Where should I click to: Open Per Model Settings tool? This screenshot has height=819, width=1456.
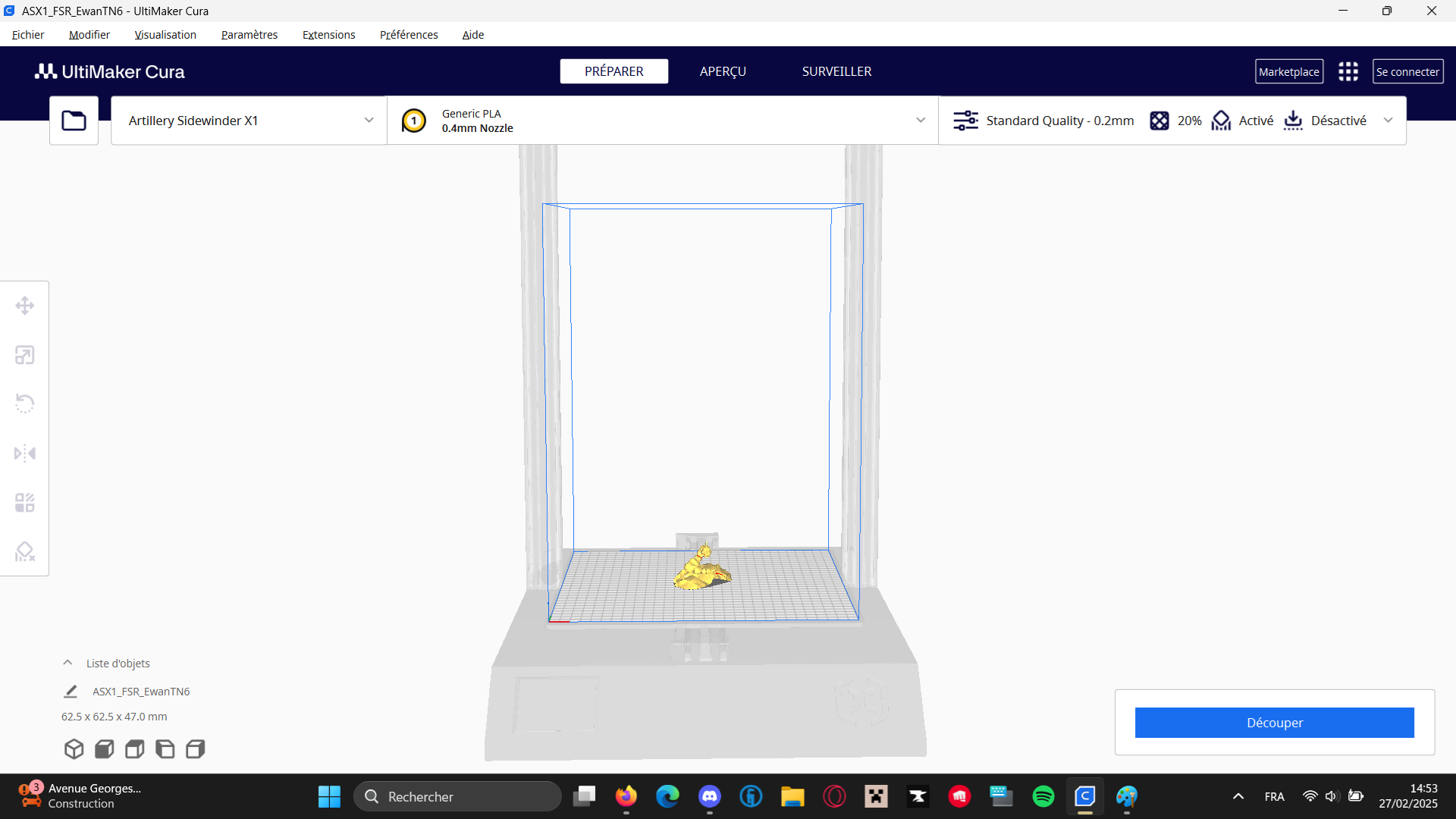24,503
